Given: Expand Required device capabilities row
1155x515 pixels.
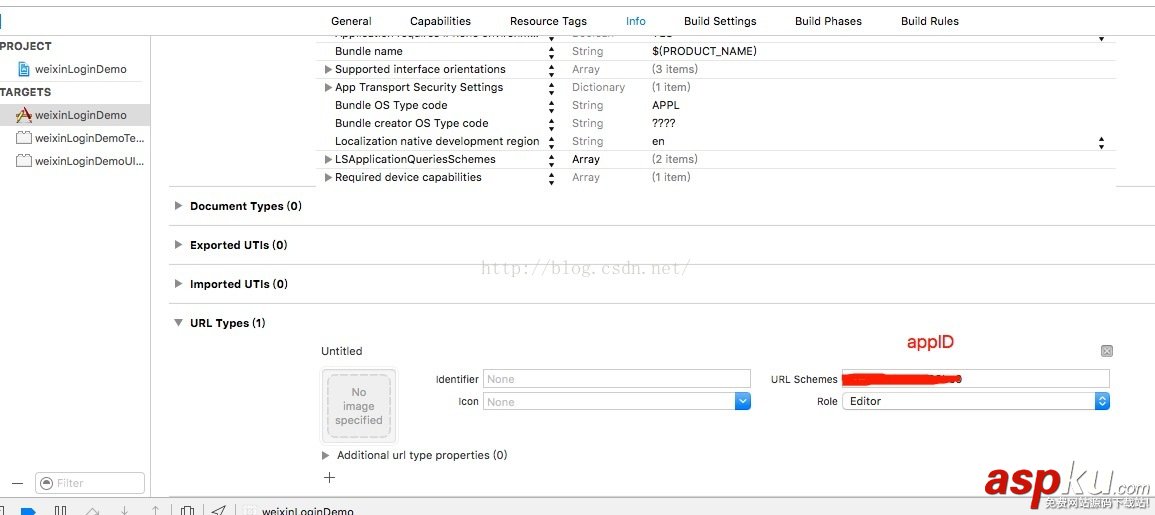Looking at the screenshot, I should click(x=329, y=178).
